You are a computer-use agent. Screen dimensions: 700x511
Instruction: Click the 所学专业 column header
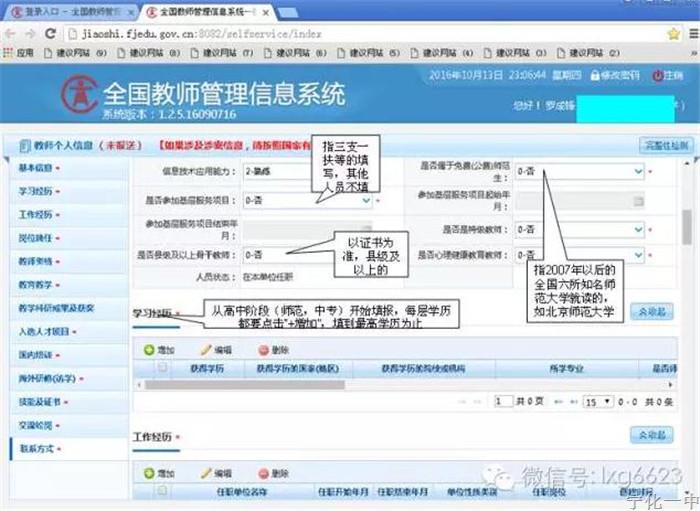[x=567, y=369]
